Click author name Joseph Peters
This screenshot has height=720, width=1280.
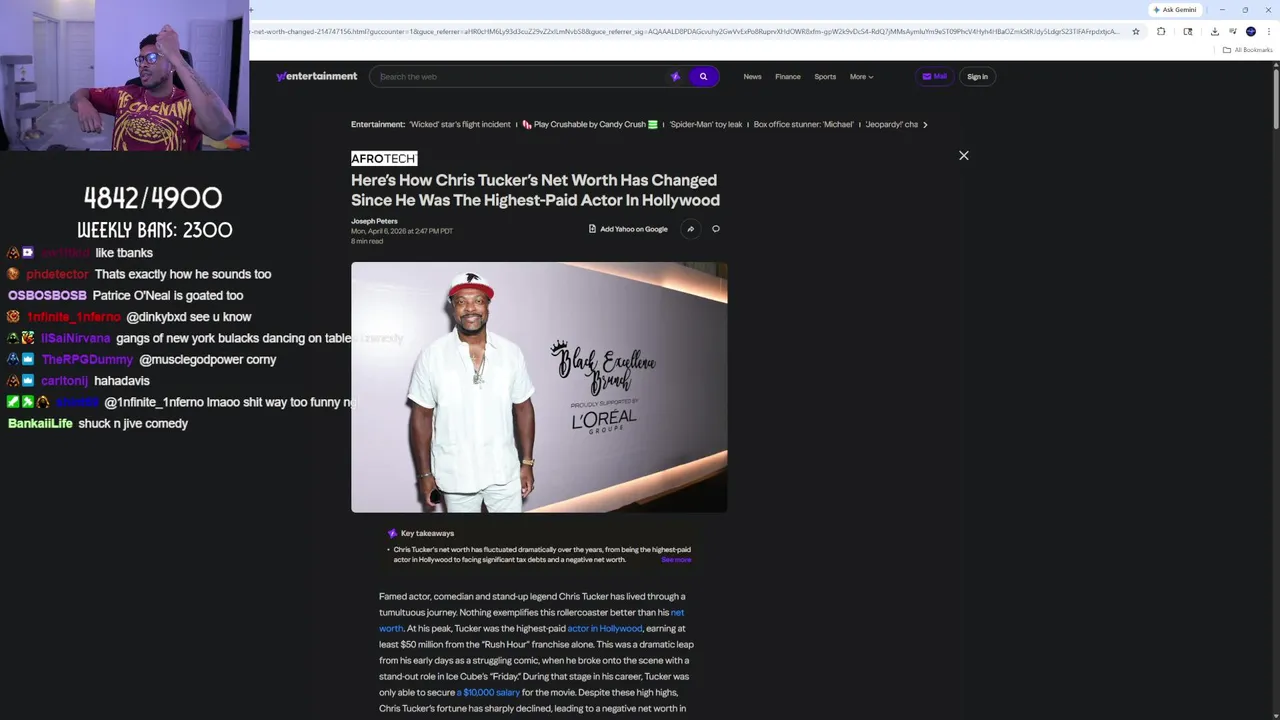[x=374, y=221]
